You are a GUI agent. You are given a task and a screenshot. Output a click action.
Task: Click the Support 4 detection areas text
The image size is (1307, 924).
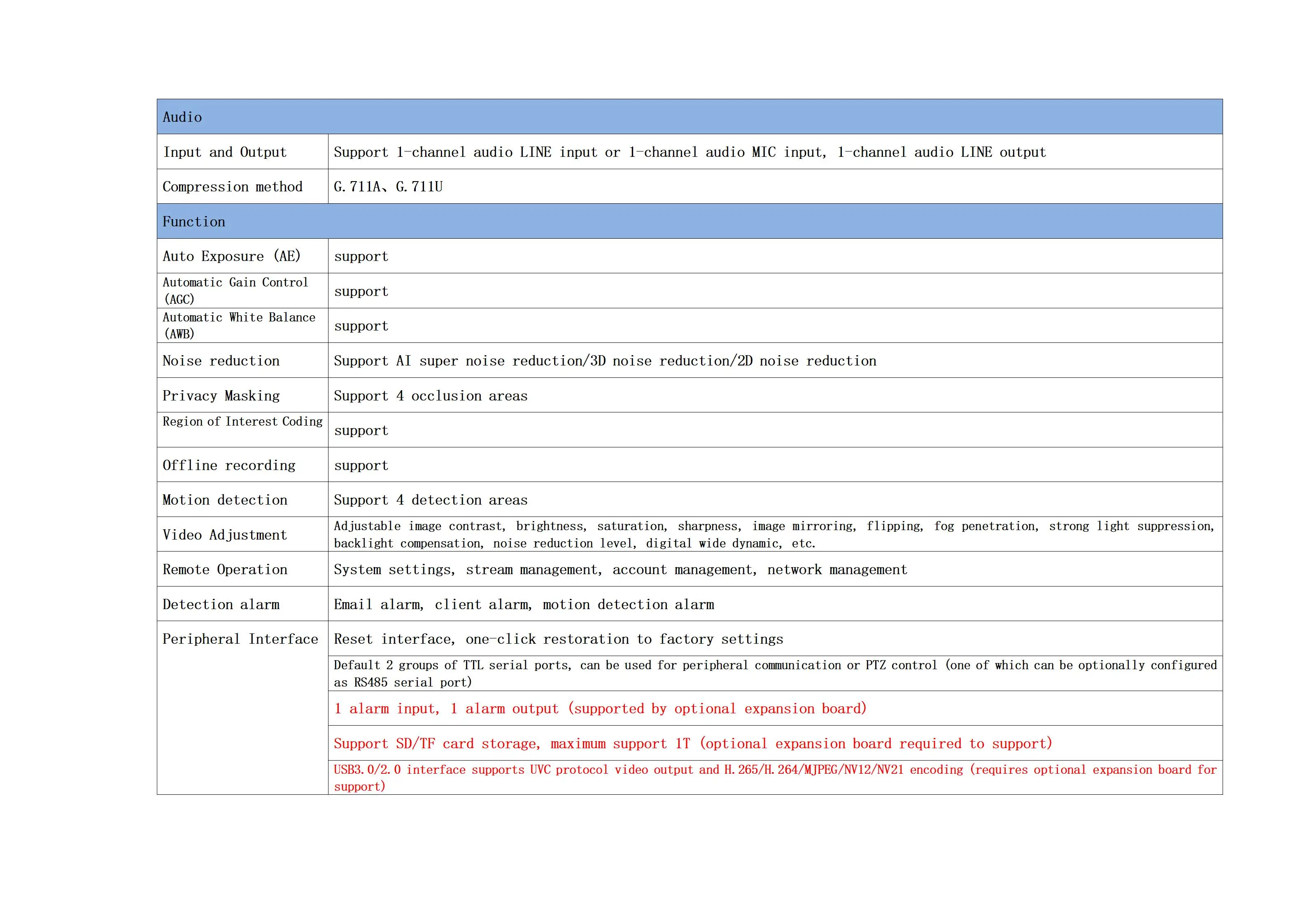(430, 500)
